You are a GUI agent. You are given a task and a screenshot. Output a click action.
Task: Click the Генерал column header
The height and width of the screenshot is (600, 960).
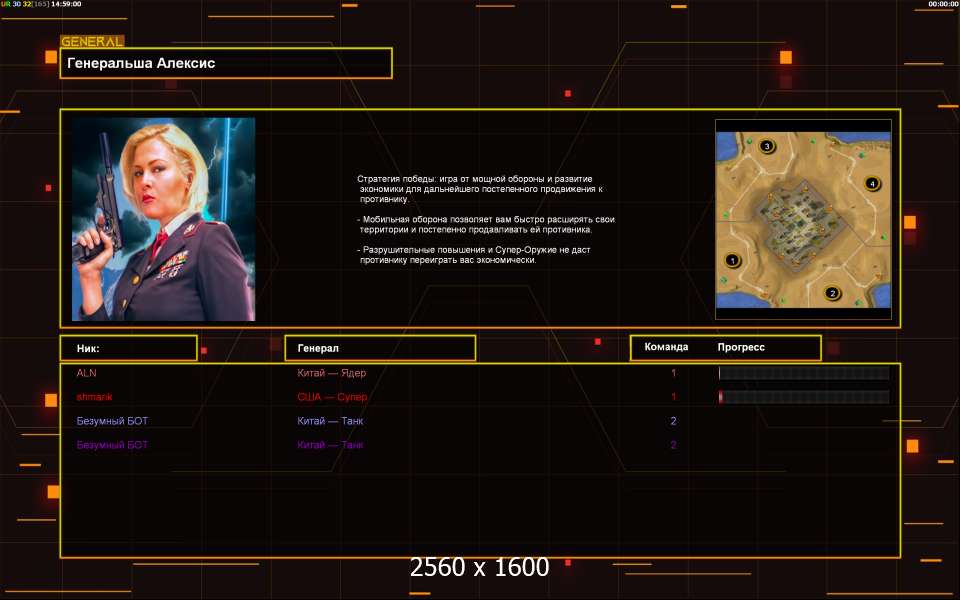[x=380, y=348]
